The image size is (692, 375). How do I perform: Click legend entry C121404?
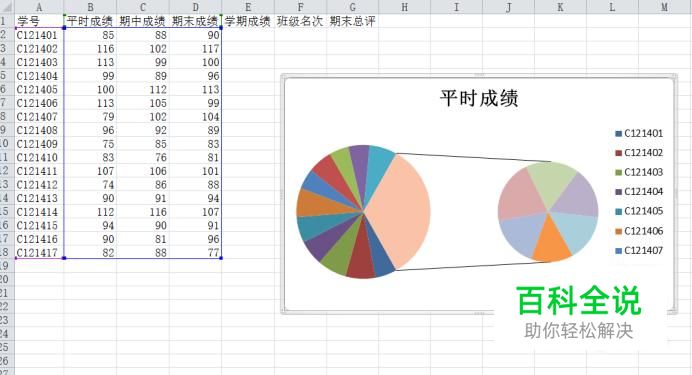639,191
